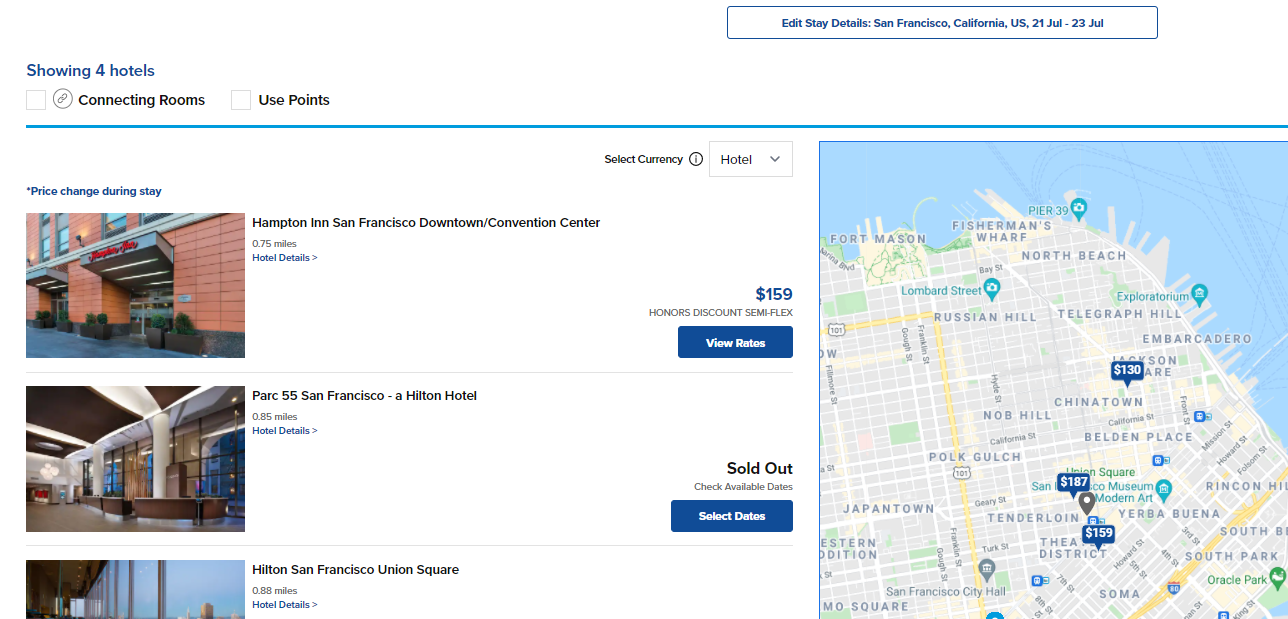This screenshot has width=1288, height=619.
Task: Click the $130 price pin on the map
Action: tap(1127, 371)
